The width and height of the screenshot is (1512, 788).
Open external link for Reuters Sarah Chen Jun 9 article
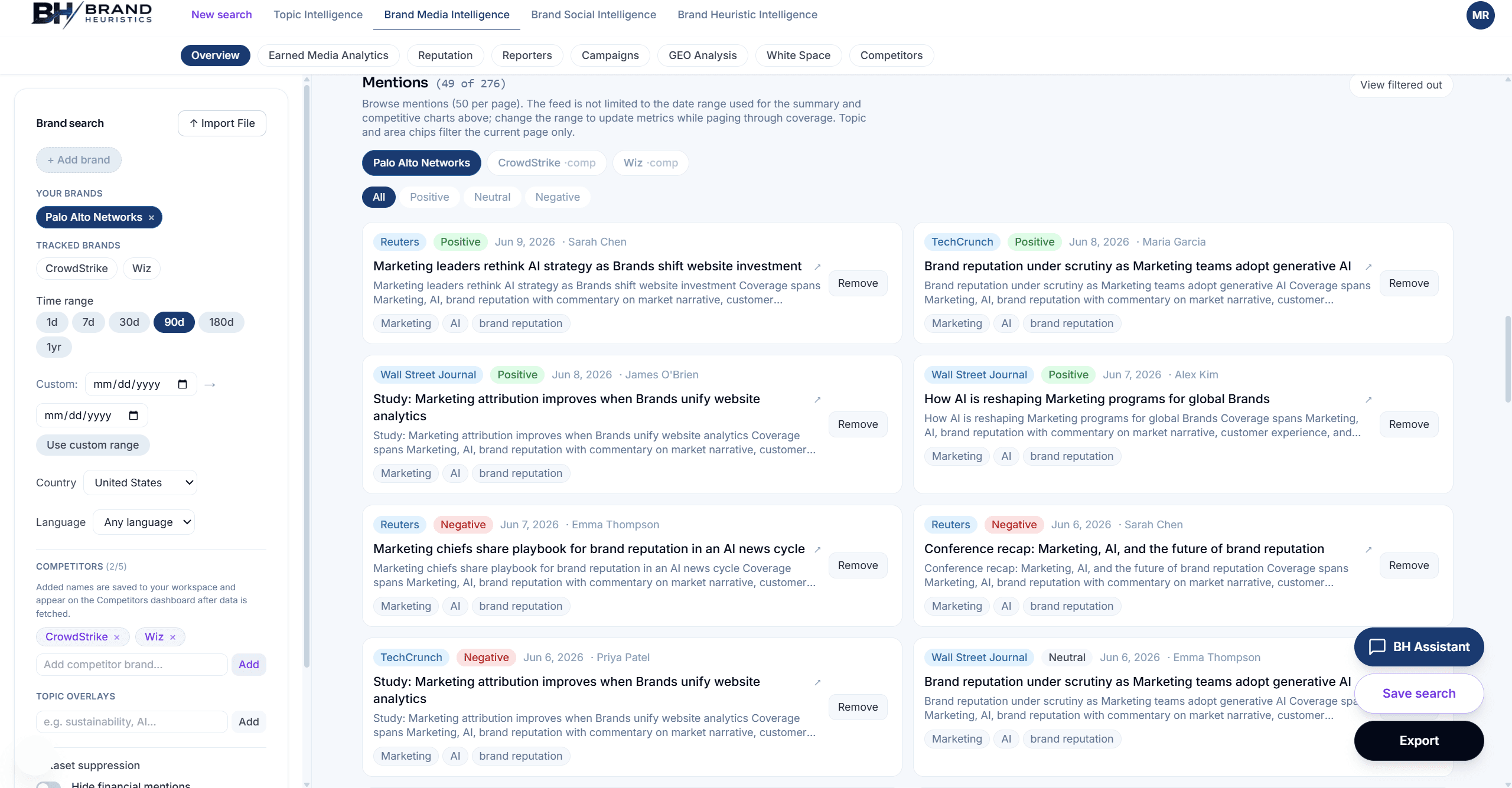[817, 267]
